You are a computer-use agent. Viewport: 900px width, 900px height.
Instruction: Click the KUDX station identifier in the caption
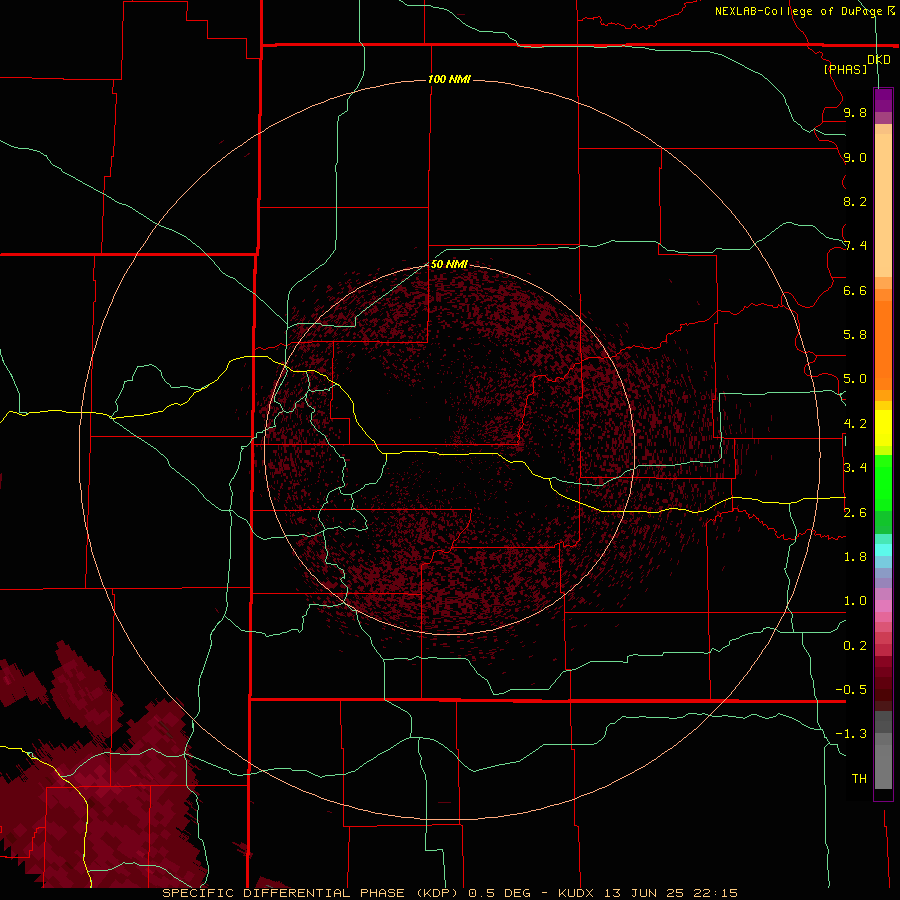577,893
